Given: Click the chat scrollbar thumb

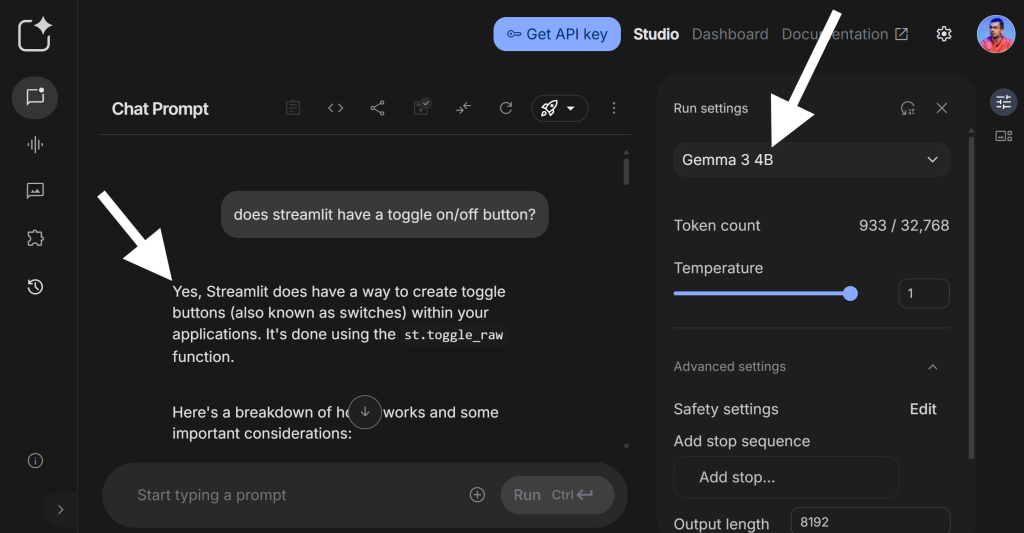Looking at the screenshot, I should (x=626, y=171).
